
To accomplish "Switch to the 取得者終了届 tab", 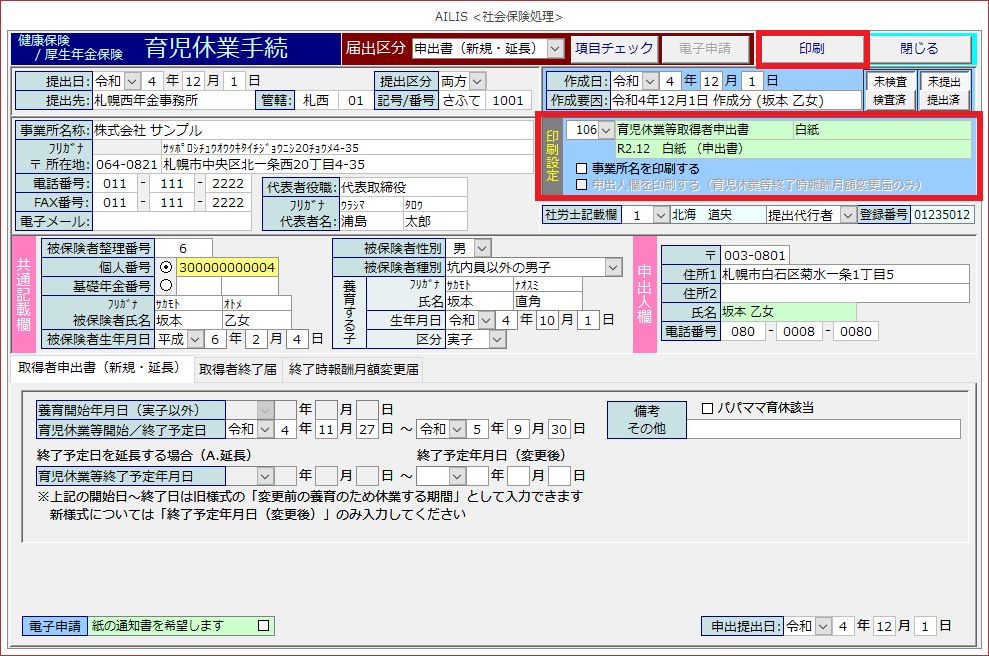I will (237, 370).
